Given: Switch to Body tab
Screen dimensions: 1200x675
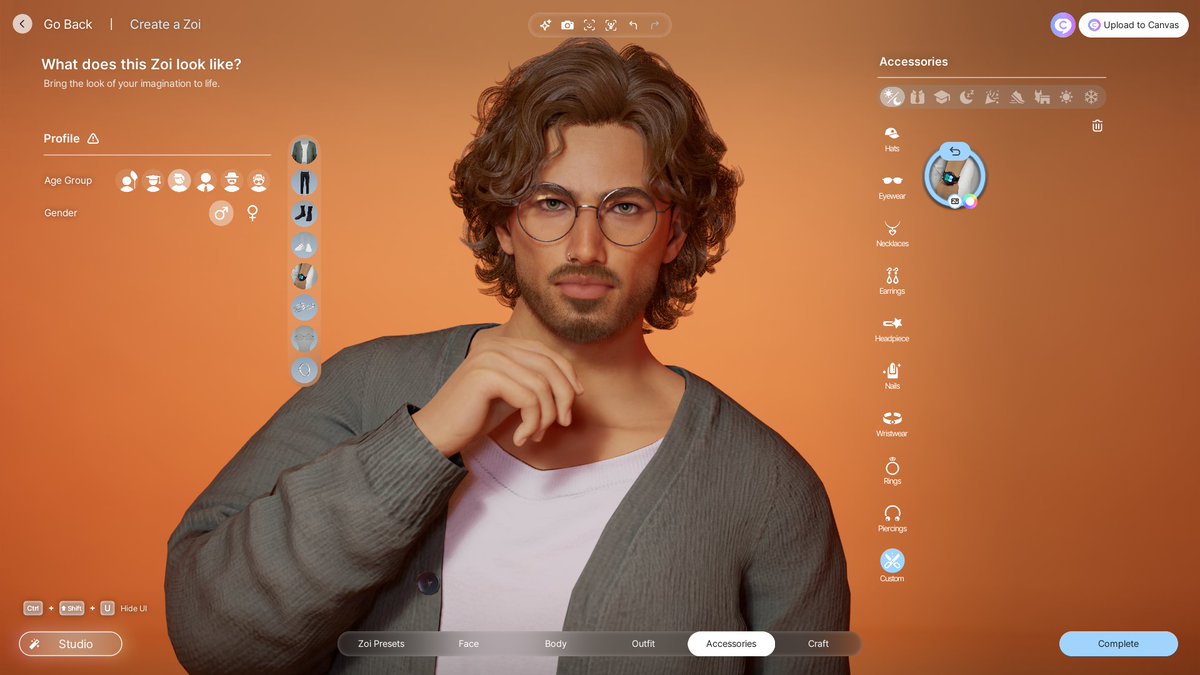Looking at the screenshot, I should pyautogui.click(x=556, y=644).
